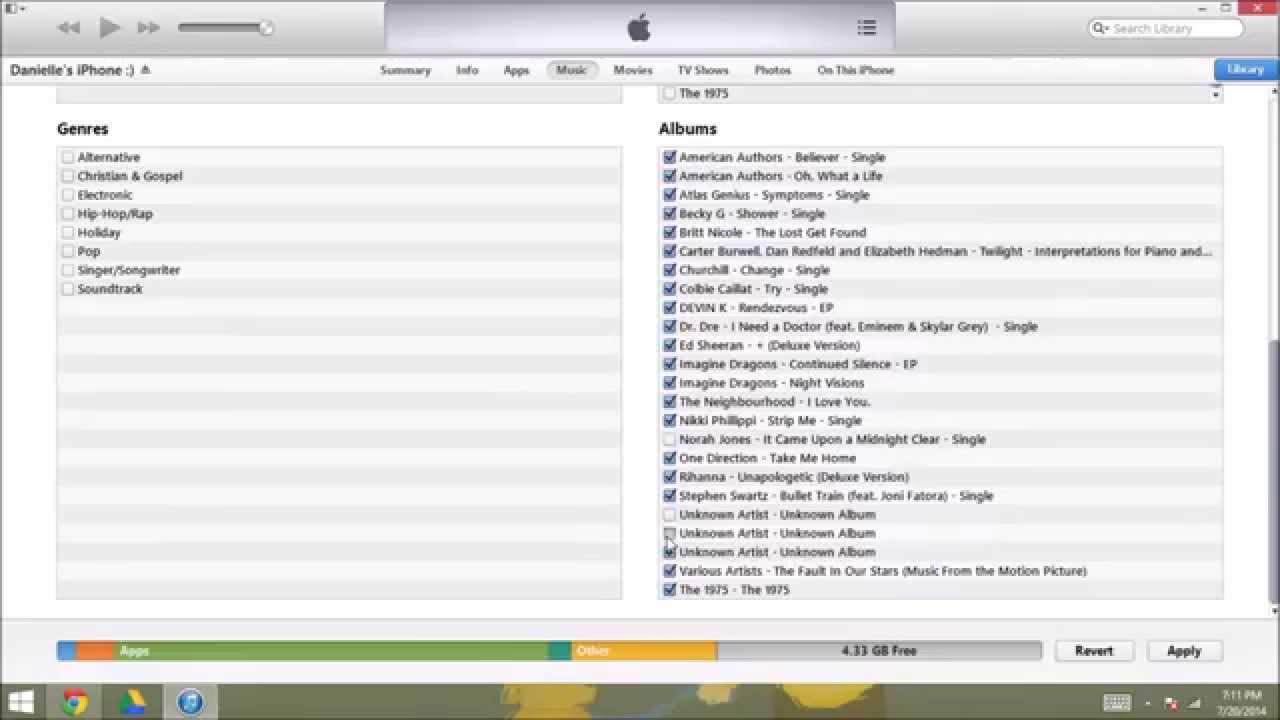Image resolution: width=1280 pixels, height=720 pixels.
Task: Select text DEVIN K - Rendezvous - EP
Action: click(x=756, y=308)
